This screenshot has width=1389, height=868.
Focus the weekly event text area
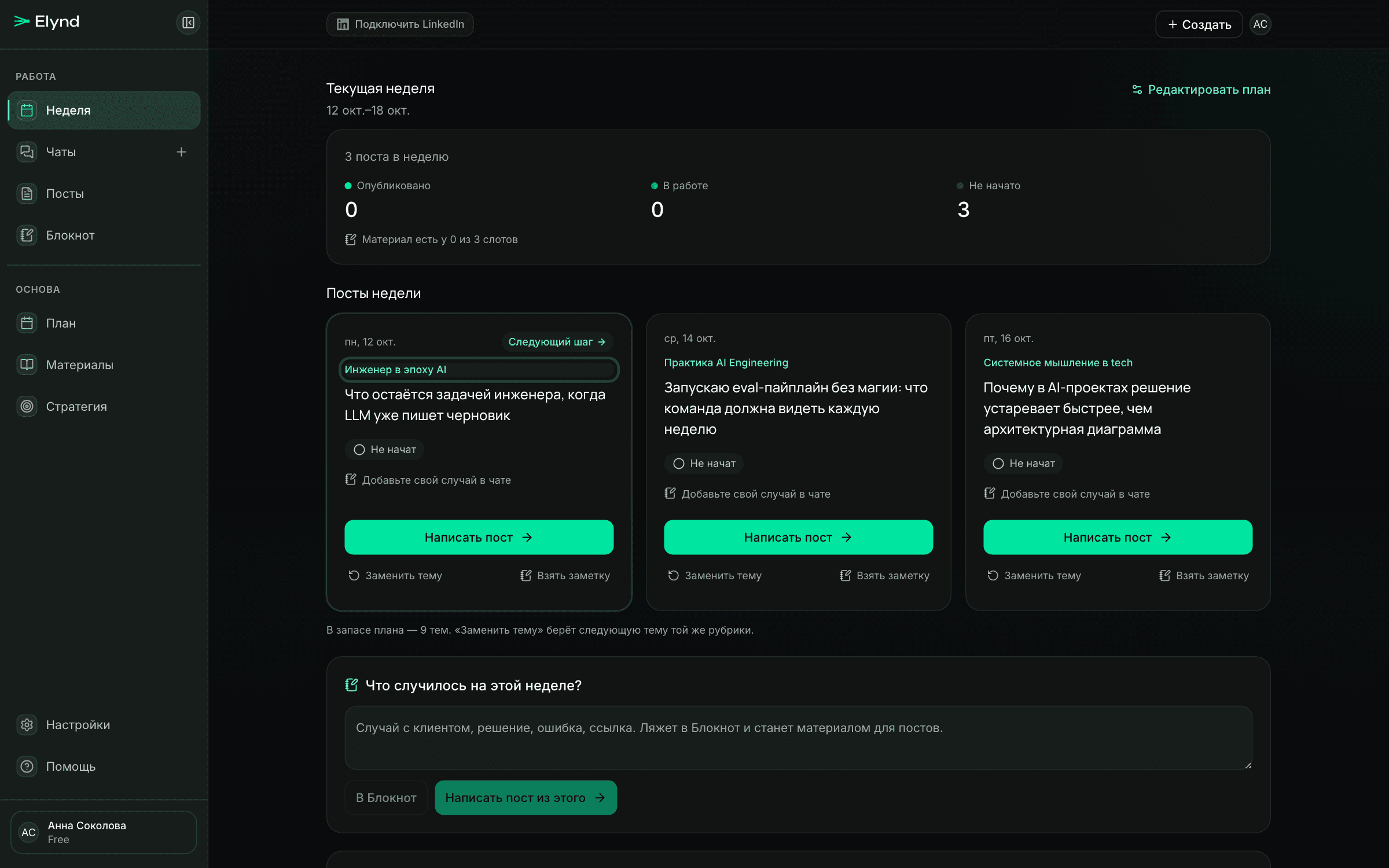point(798,738)
